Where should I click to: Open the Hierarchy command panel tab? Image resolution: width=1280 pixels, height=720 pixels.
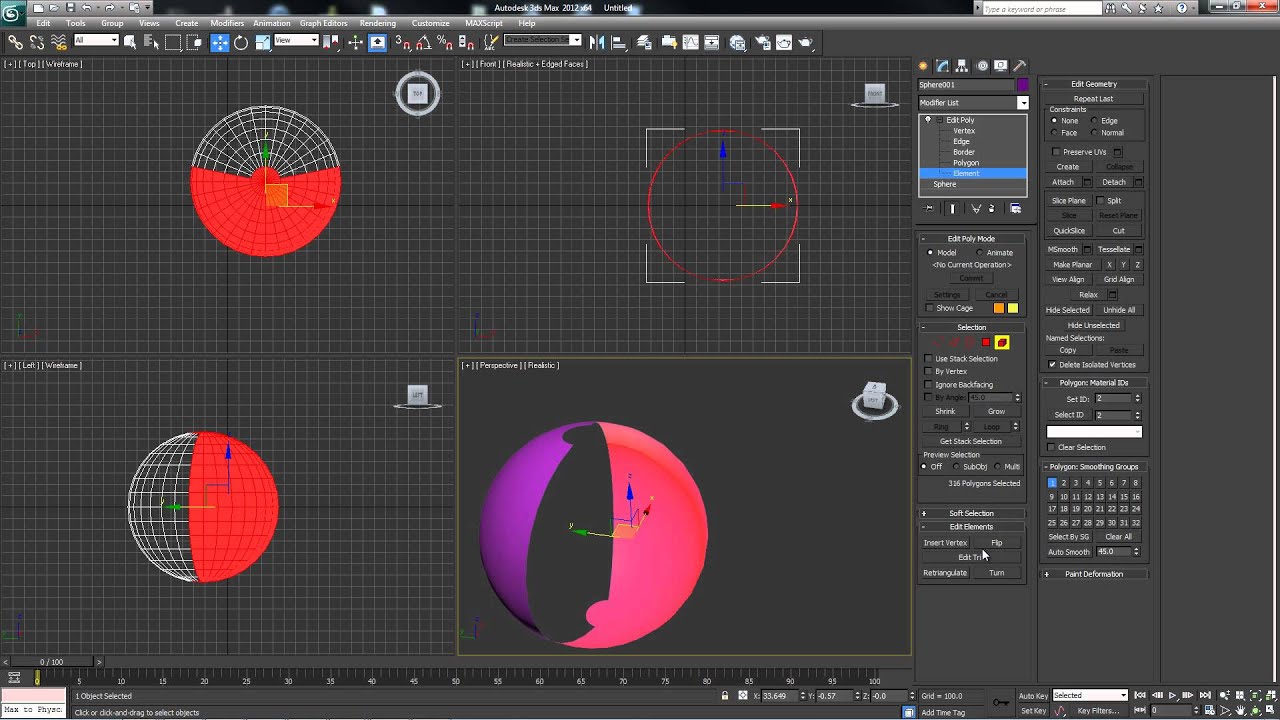pos(962,66)
